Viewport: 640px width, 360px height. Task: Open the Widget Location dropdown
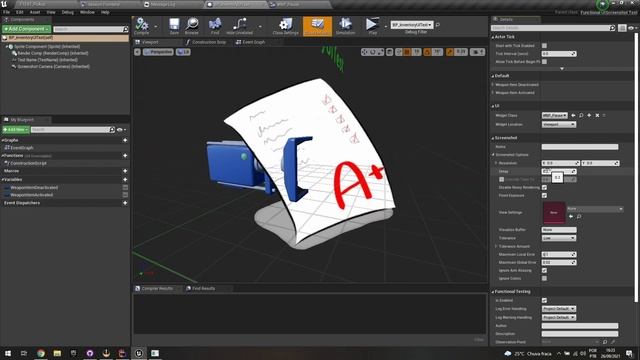[x=559, y=124]
